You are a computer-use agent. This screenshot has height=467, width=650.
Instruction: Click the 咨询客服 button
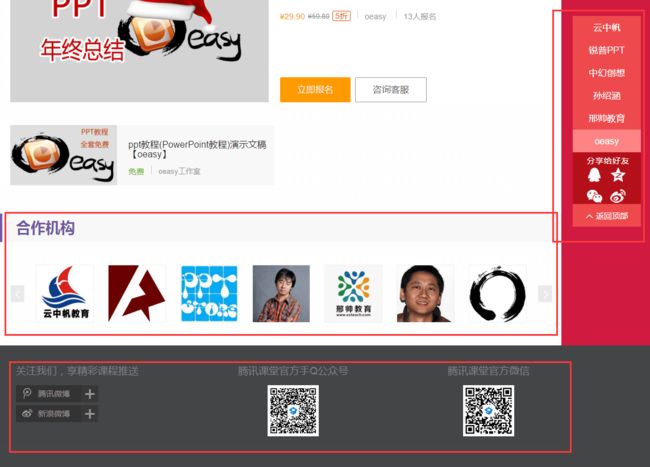click(390, 90)
